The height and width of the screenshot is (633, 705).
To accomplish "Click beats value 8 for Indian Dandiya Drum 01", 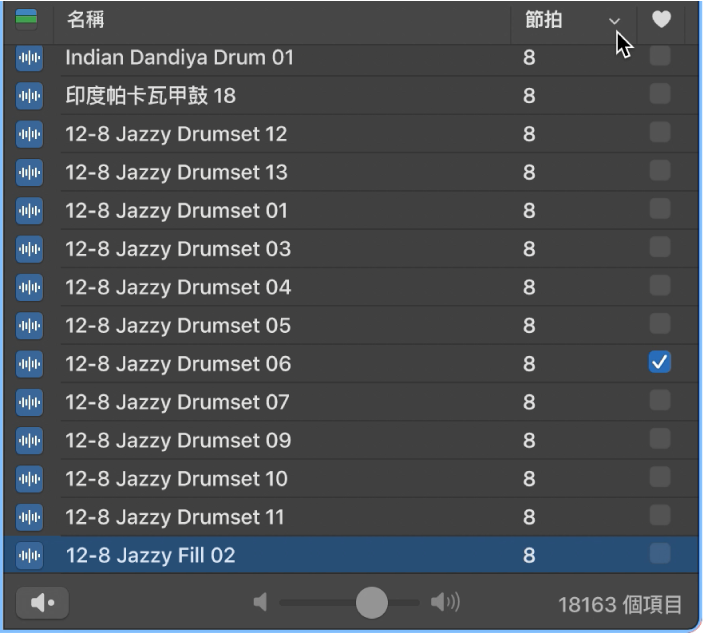I will (529, 58).
